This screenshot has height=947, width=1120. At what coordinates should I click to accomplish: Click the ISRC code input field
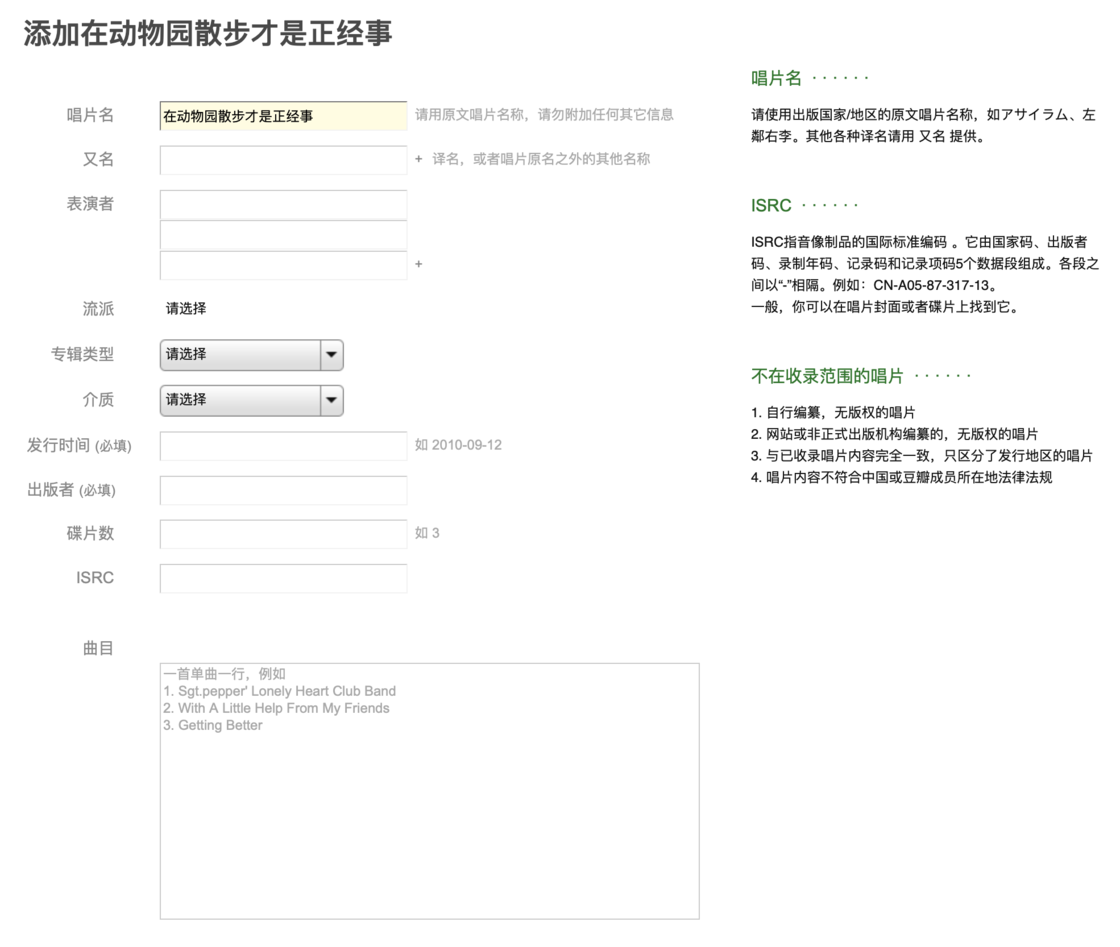pyautogui.click(x=284, y=578)
